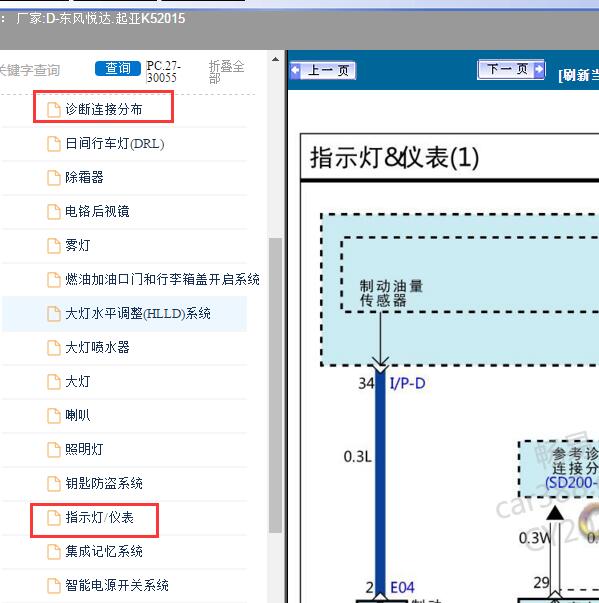Click the 刷新 refresh link
The height and width of the screenshot is (603, 599).
click(x=579, y=75)
